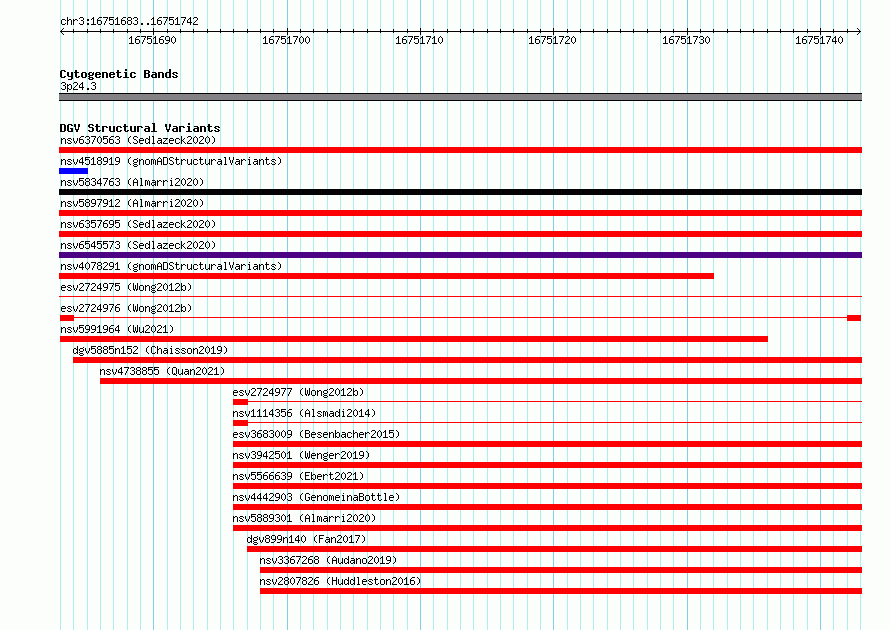This screenshot has height=630, width=890.
Task: Click the ruler position 16751700
Action: tap(286, 40)
